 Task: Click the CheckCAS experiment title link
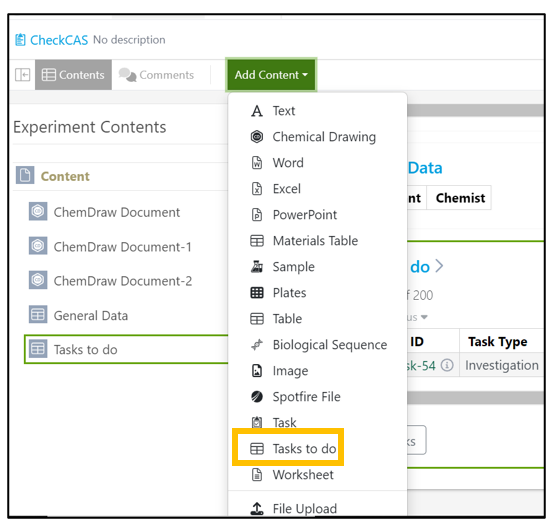[x=59, y=40]
